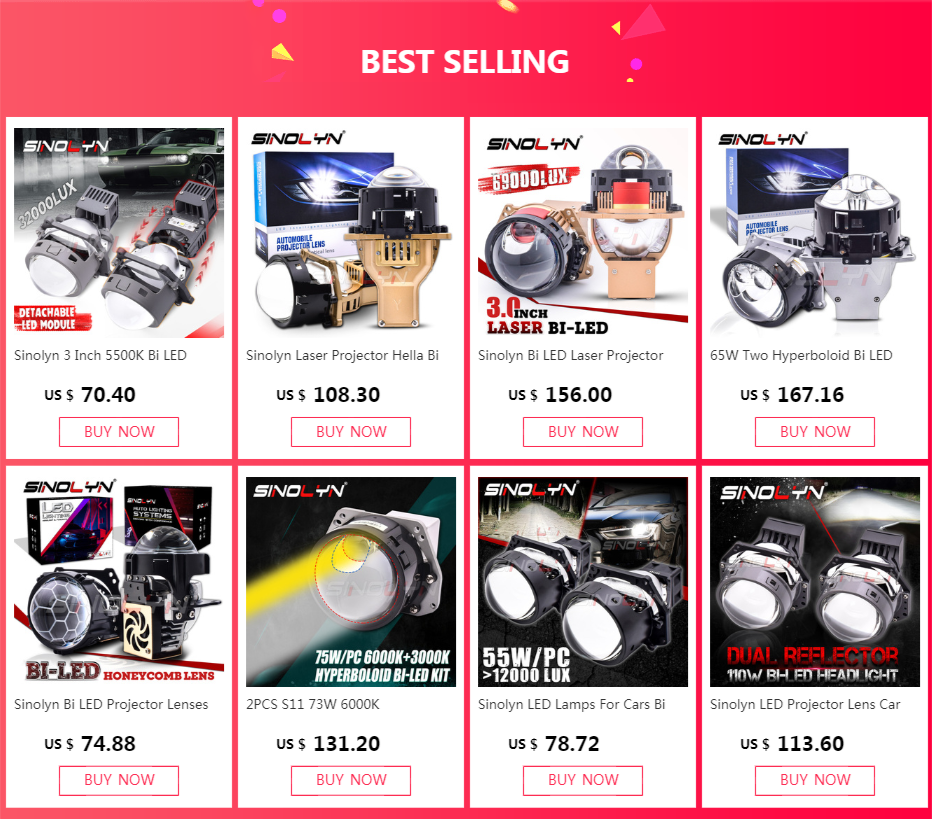
Task: Buy the $74.88 Bi LED Projector Lenses
Action: pos(119,780)
